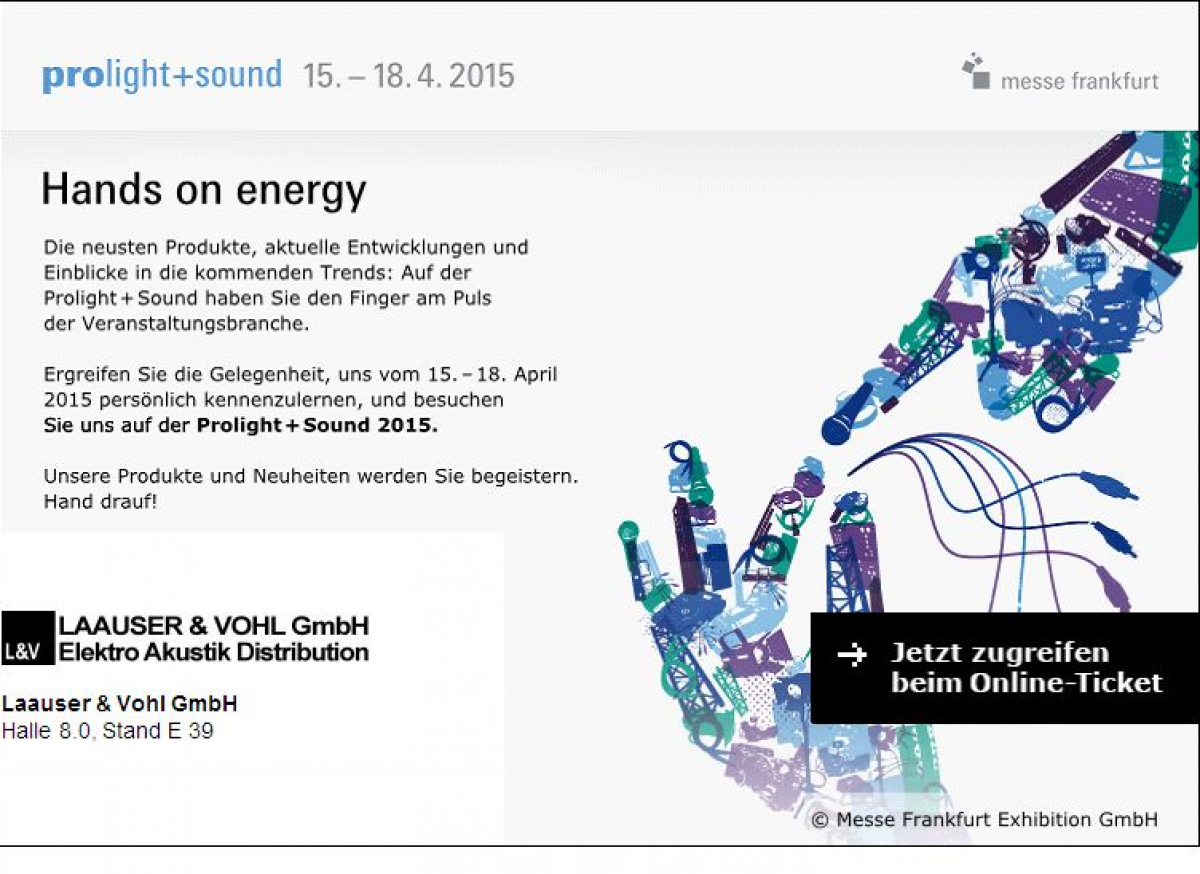Click the 15. – 18. 4. 2015 date
Viewport: 1200px width, 874px height.
pos(409,76)
